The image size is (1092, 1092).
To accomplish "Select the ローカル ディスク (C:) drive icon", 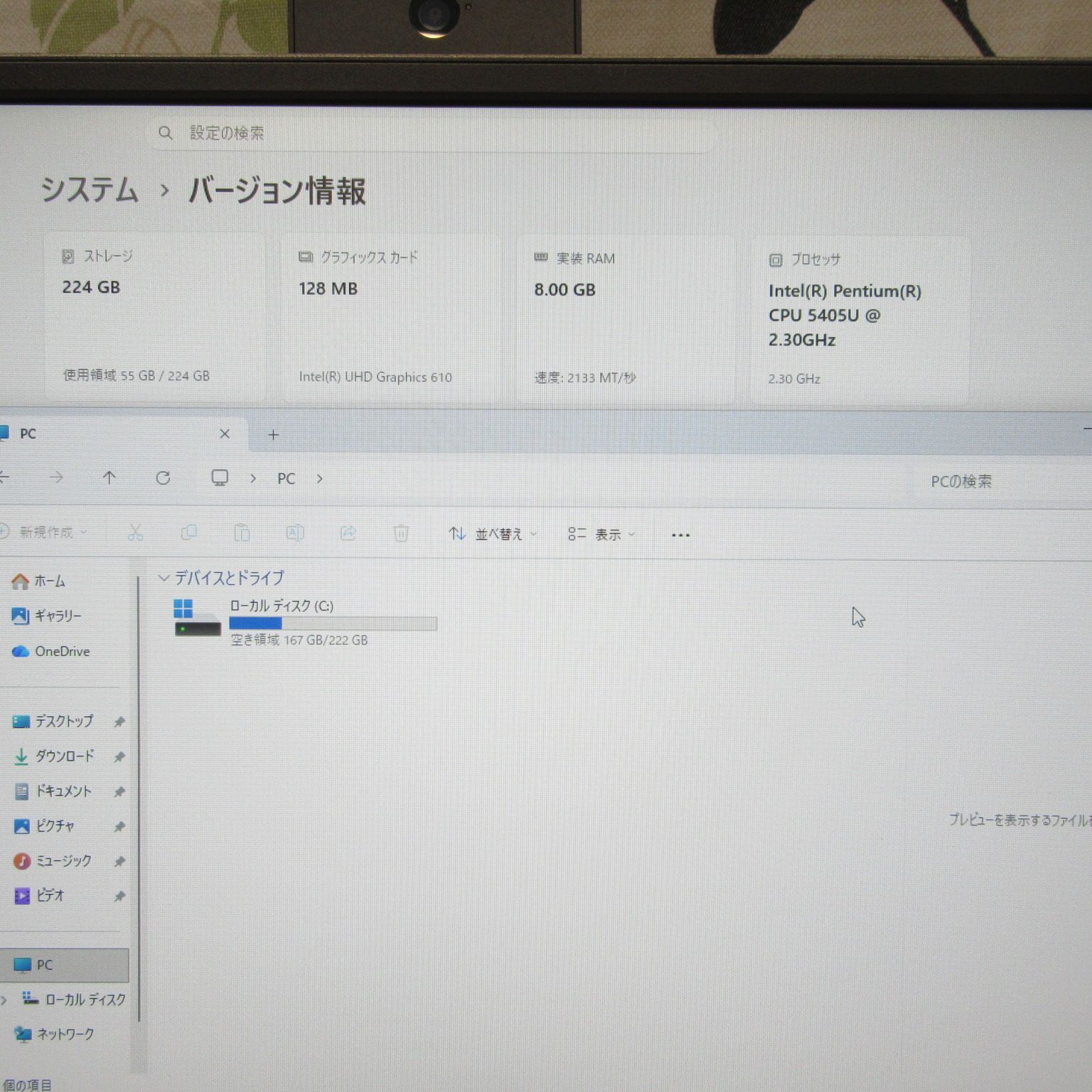I will (197, 619).
